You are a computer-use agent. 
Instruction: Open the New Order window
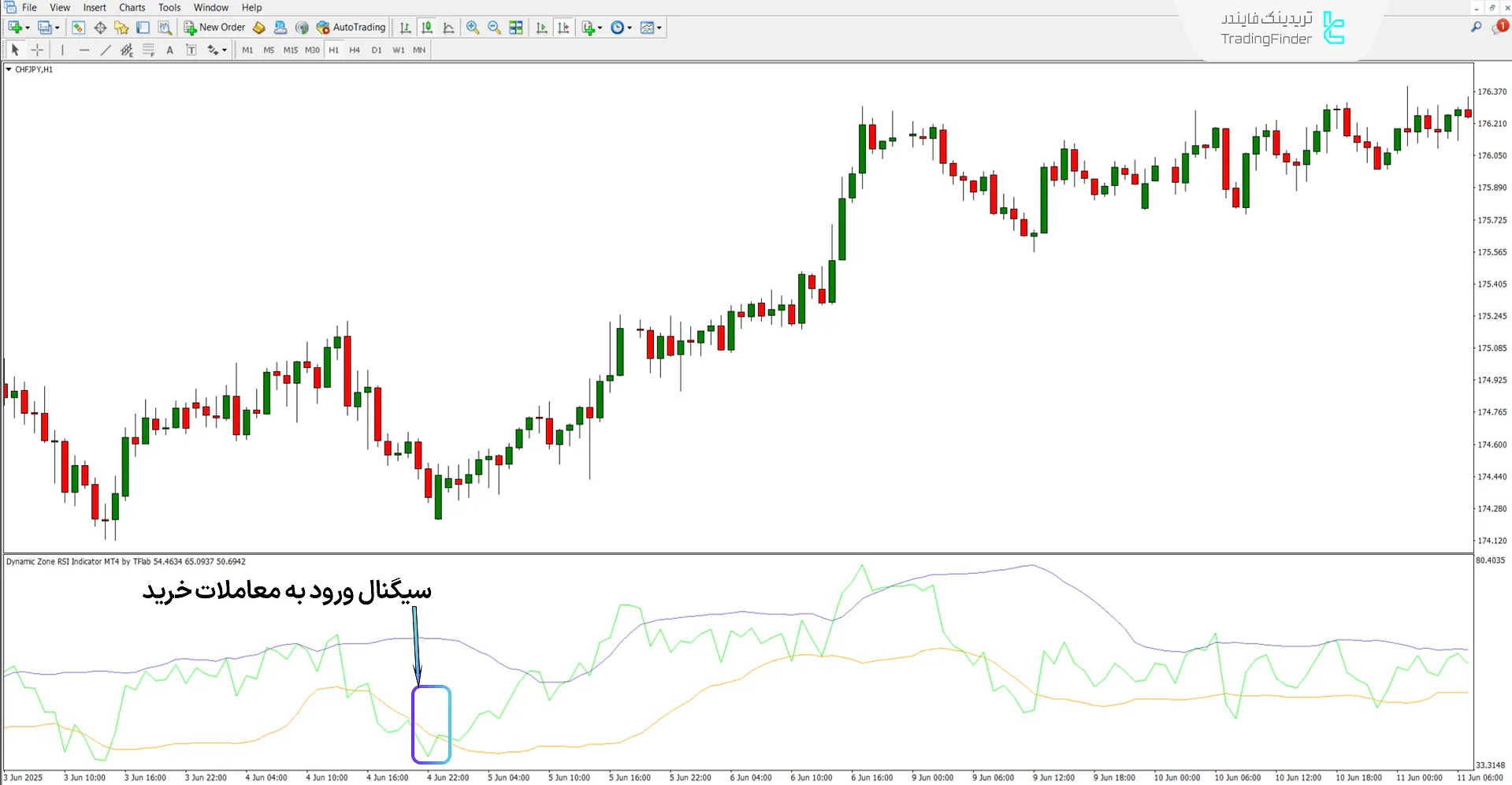click(x=214, y=27)
